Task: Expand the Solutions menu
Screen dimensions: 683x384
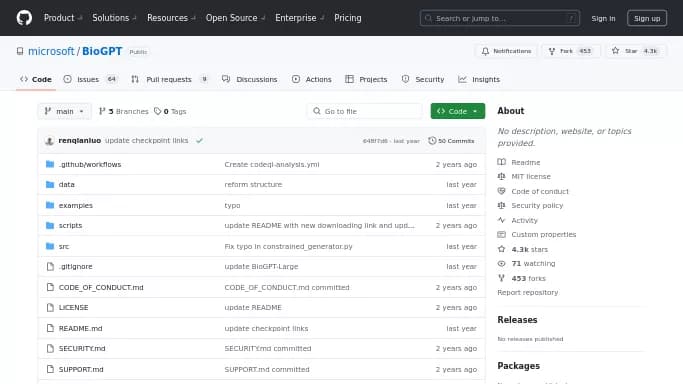Action: click(x=114, y=18)
